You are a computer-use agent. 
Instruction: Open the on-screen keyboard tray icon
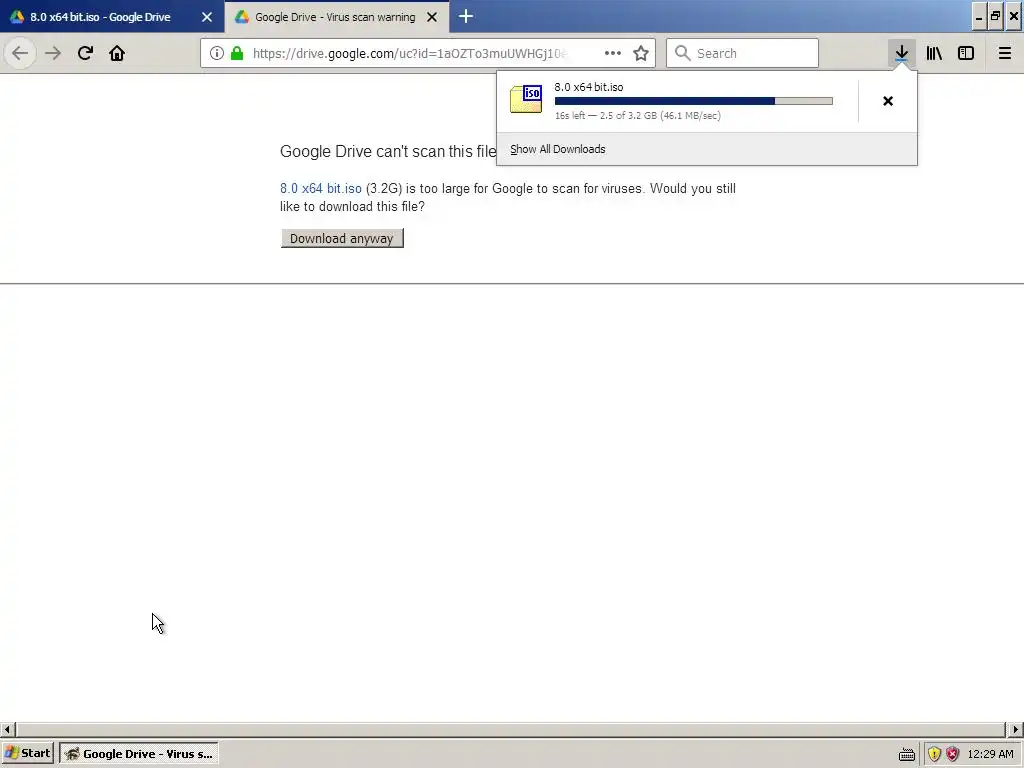pyautogui.click(x=906, y=754)
